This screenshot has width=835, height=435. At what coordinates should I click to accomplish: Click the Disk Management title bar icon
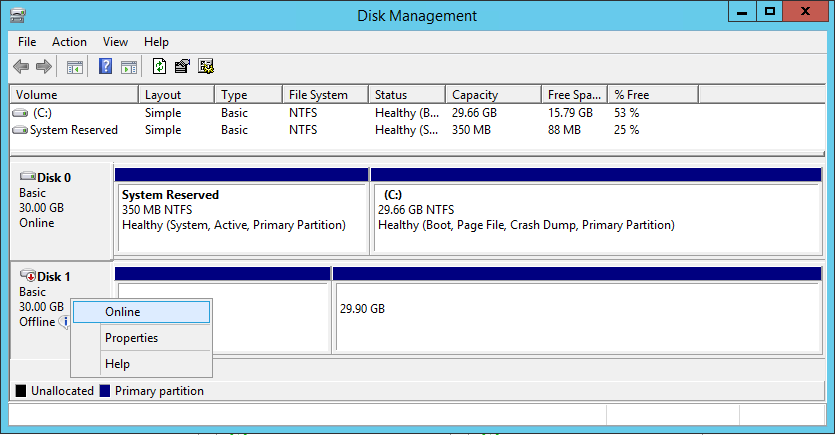pos(17,15)
